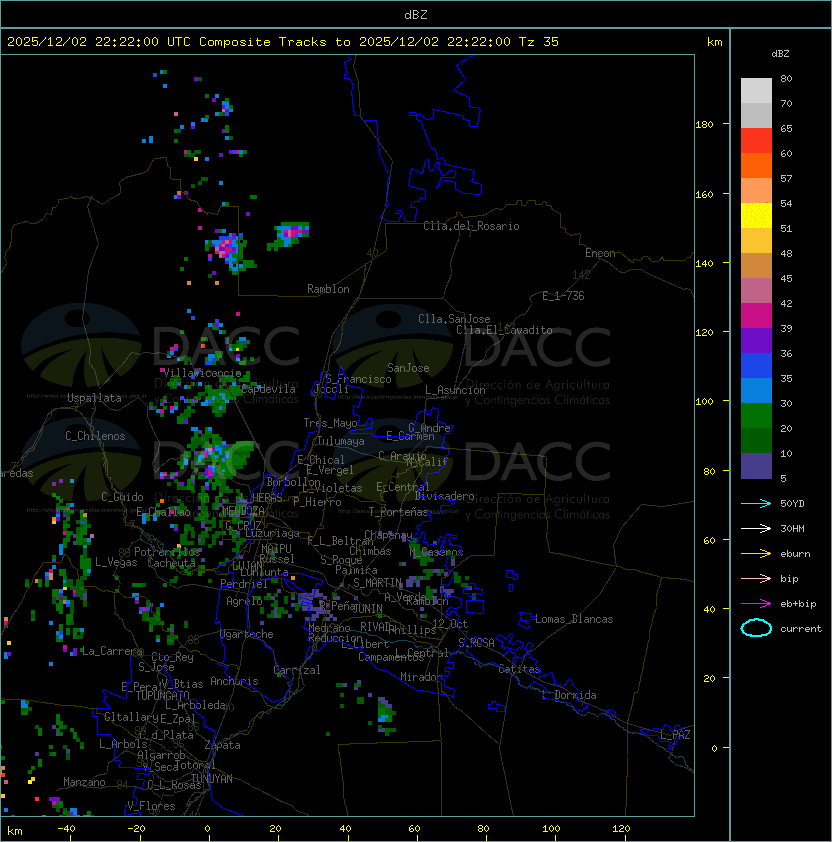Click the '0' tick on horizontal axis

coord(207,829)
